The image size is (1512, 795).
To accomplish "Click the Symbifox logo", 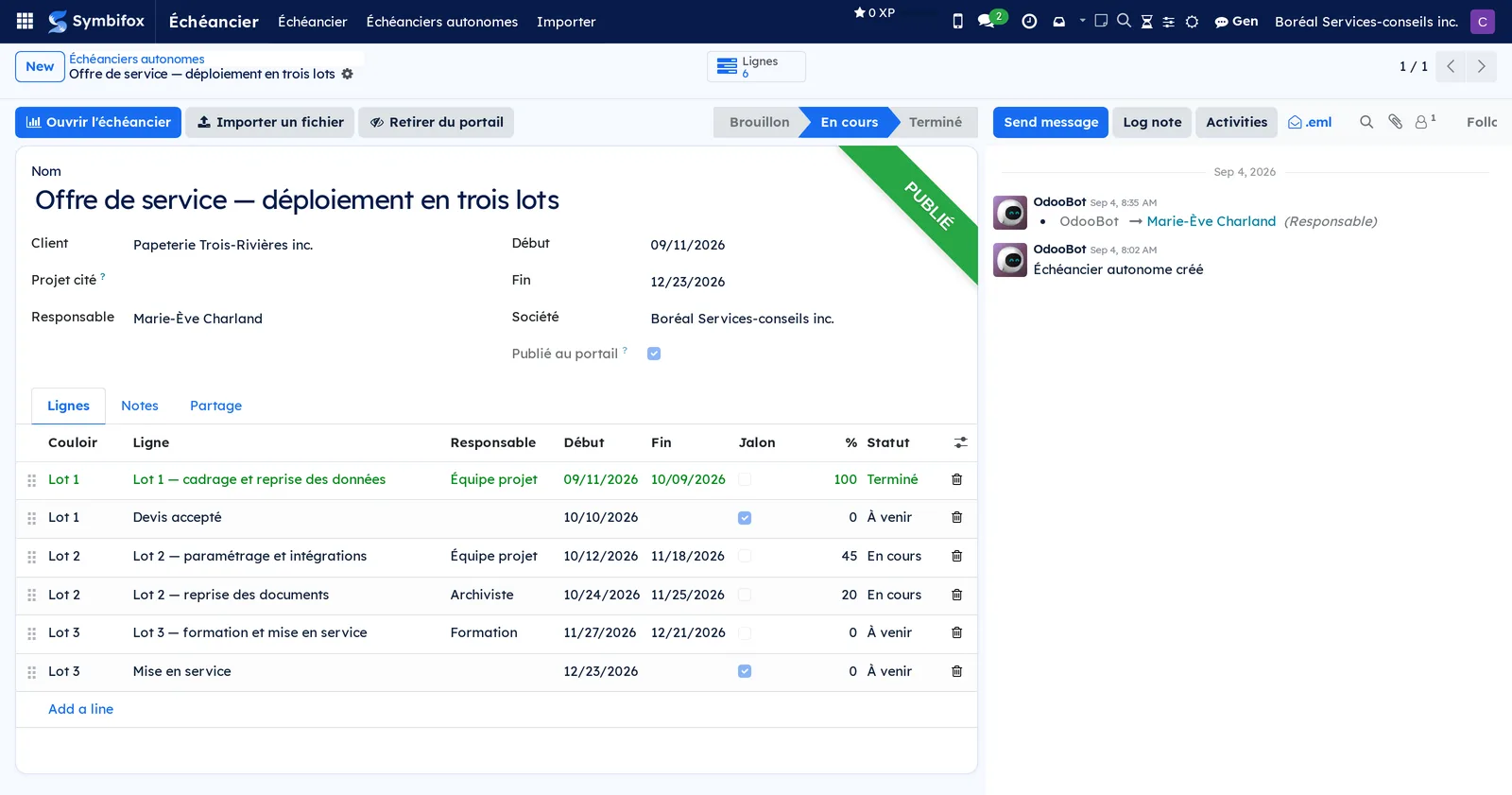I will point(96,21).
